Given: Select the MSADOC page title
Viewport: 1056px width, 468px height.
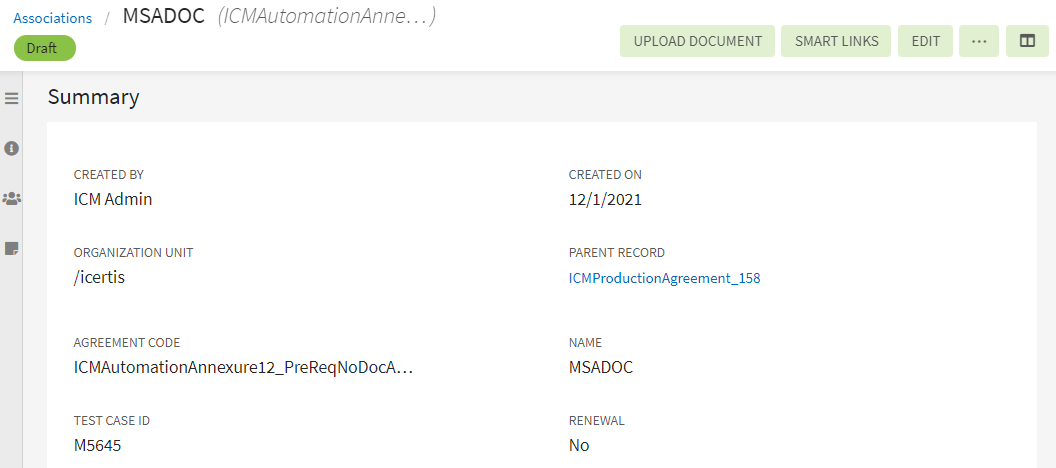Looking at the screenshot, I should (x=163, y=17).
